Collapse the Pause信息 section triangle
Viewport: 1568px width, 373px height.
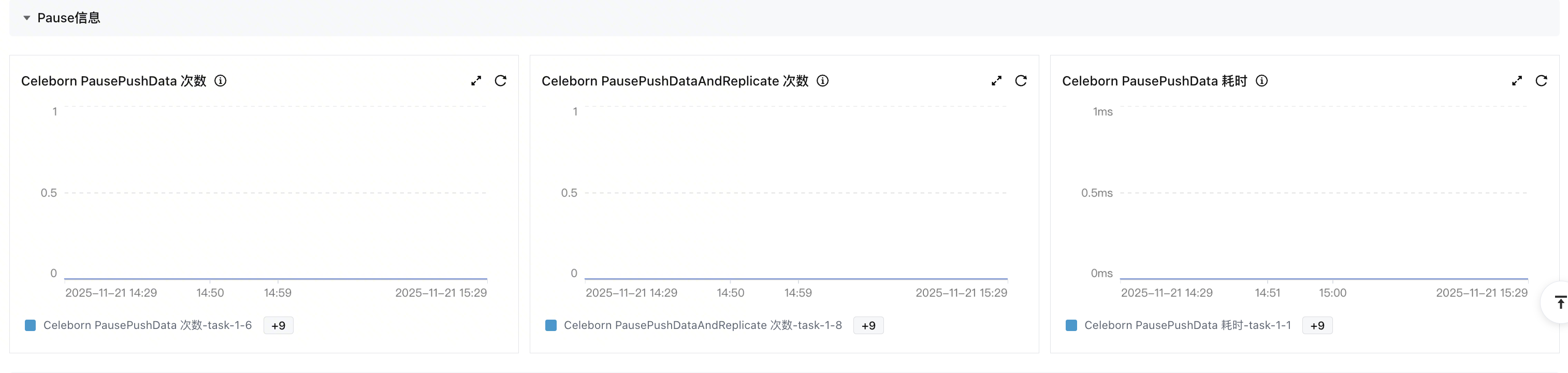[27, 18]
